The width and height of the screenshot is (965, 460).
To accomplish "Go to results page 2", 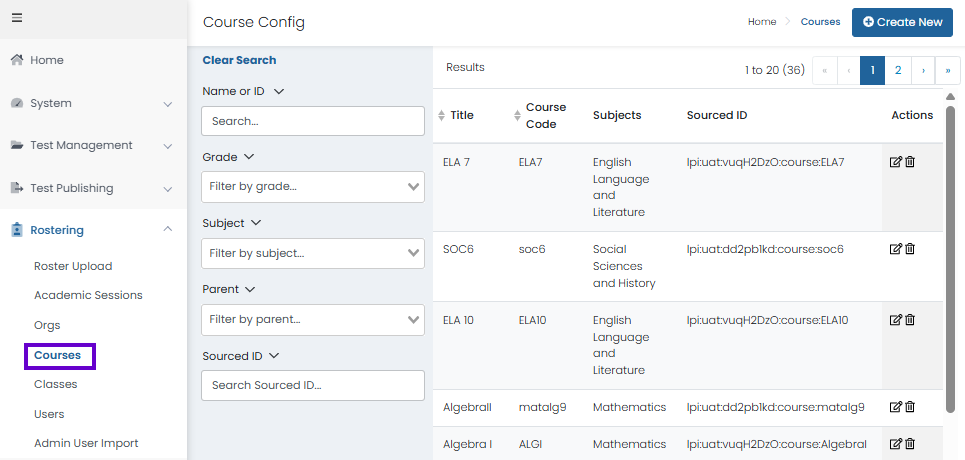I will click(x=898, y=71).
